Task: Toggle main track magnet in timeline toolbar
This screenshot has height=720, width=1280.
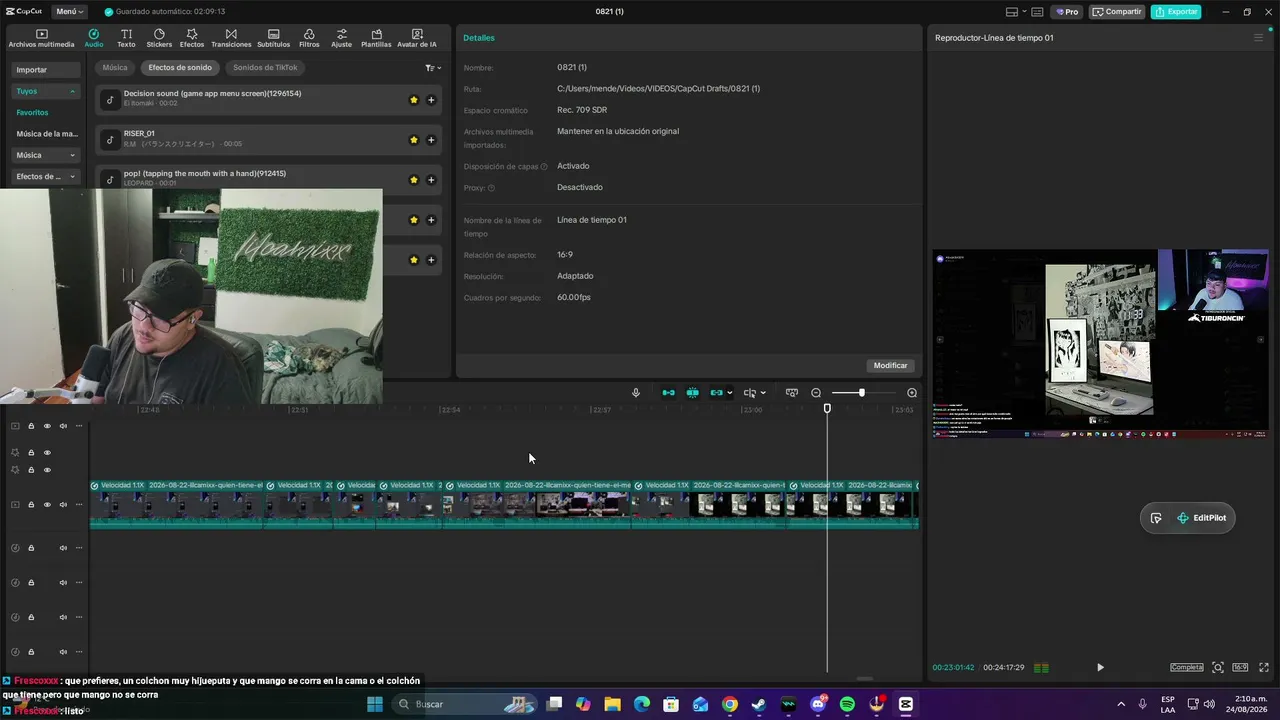Action: pos(668,393)
